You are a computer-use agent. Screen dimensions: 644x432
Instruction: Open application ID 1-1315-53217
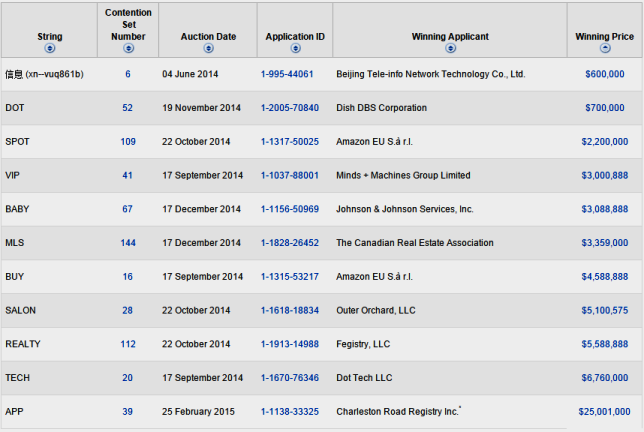coord(290,277)
